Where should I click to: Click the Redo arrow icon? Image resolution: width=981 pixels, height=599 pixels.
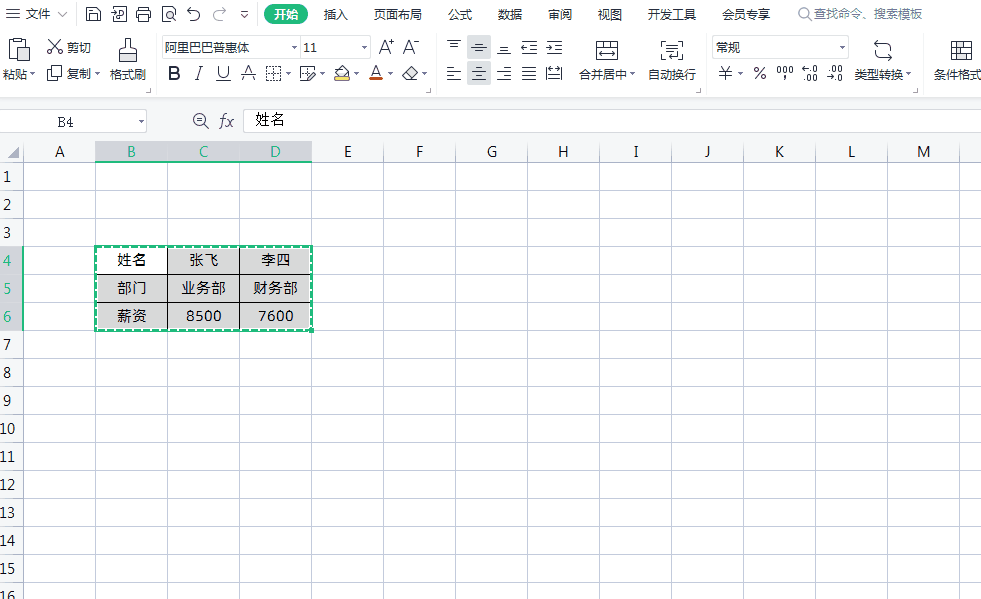(x=219, y=14)
